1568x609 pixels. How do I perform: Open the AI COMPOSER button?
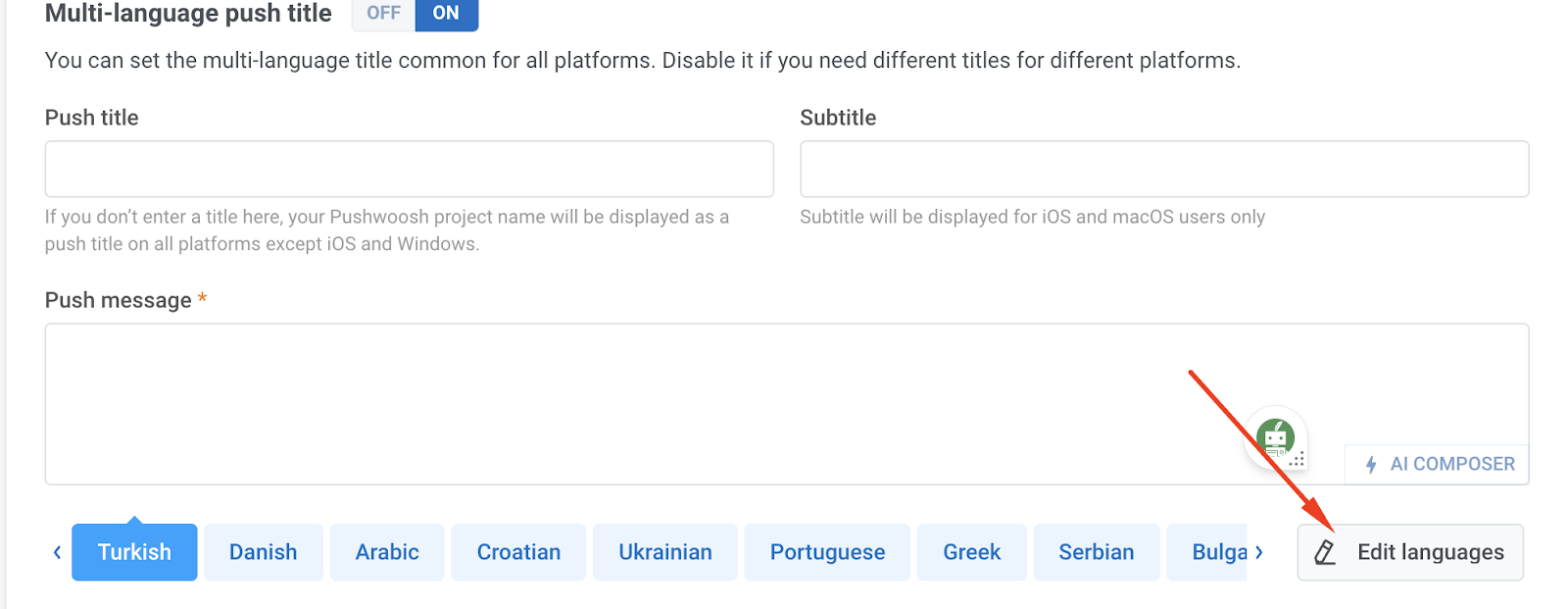point(1439,465)
